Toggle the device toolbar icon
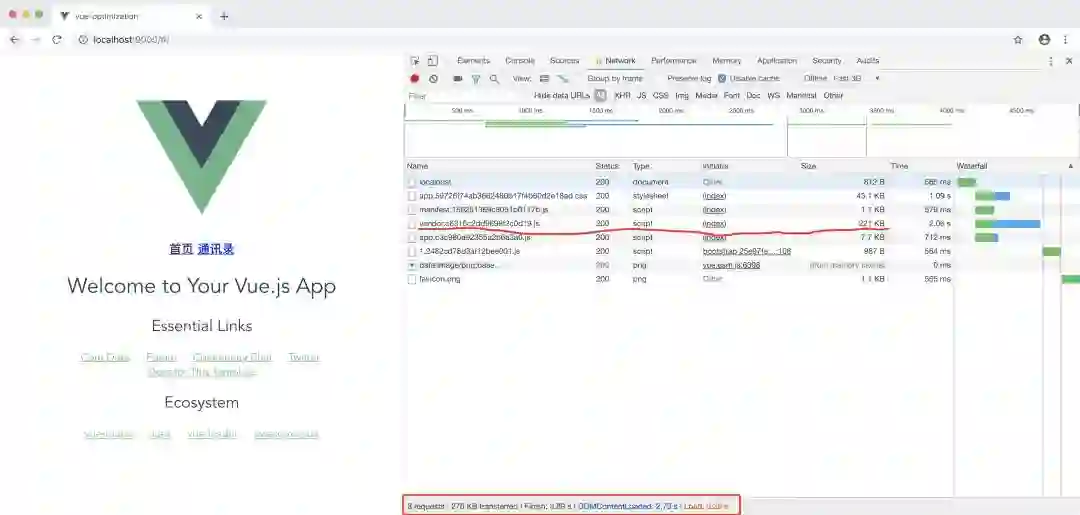Image resolution: width=1080 pixels, height=515 pixels. pyautogui.click(x=432, y=61)
